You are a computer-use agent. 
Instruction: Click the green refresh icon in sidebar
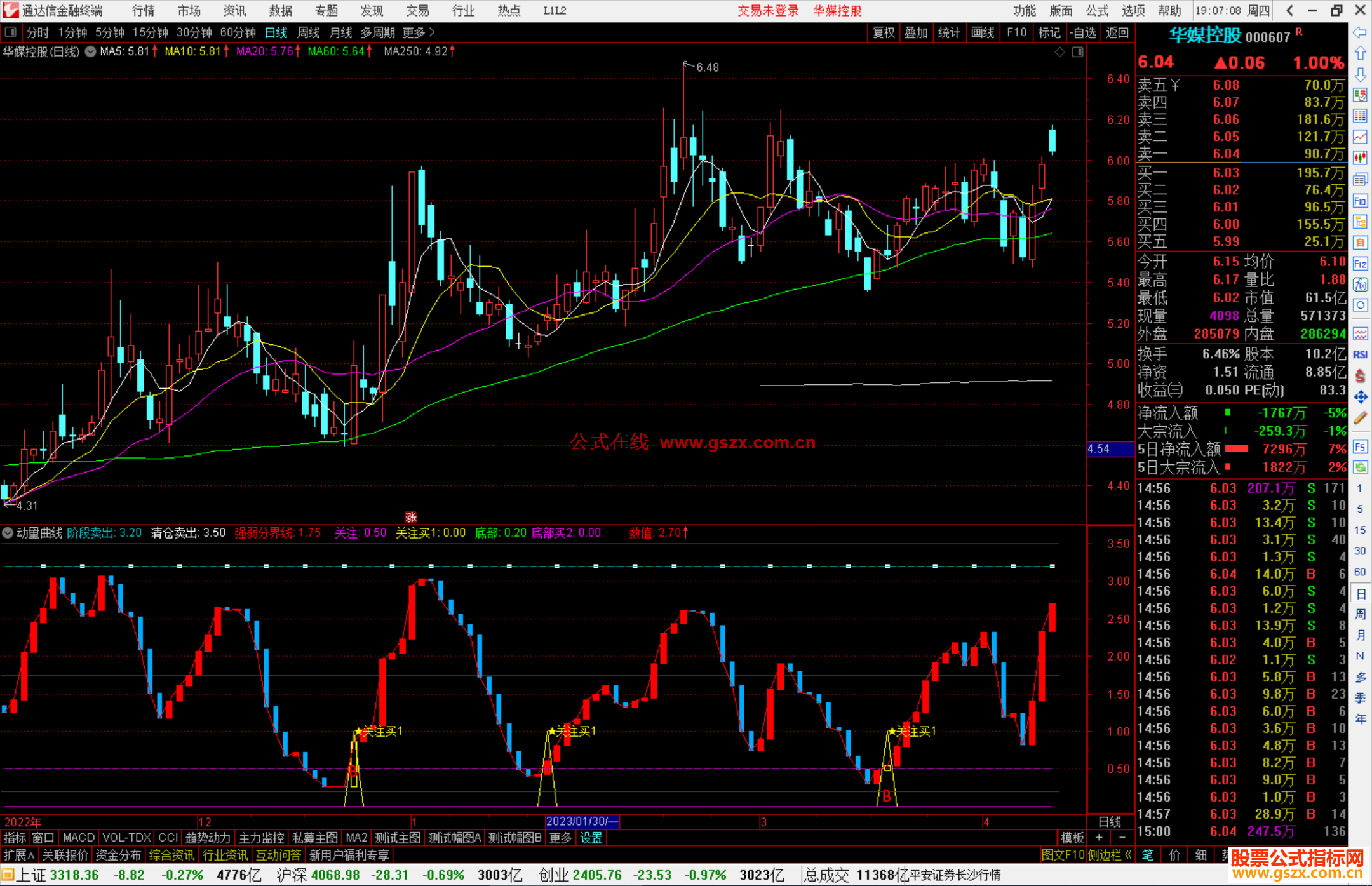(x=1360, y=467)
